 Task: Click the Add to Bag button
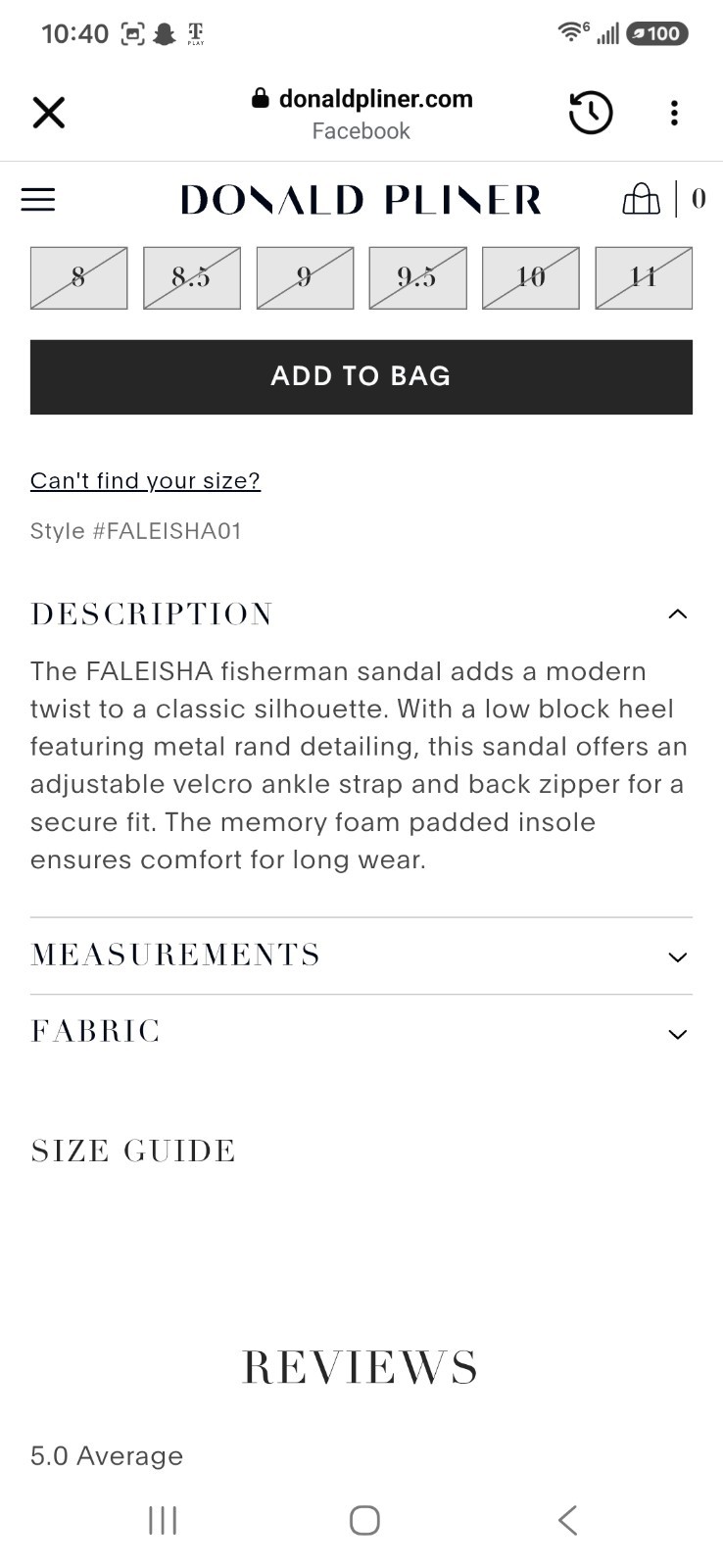(361, 377)
